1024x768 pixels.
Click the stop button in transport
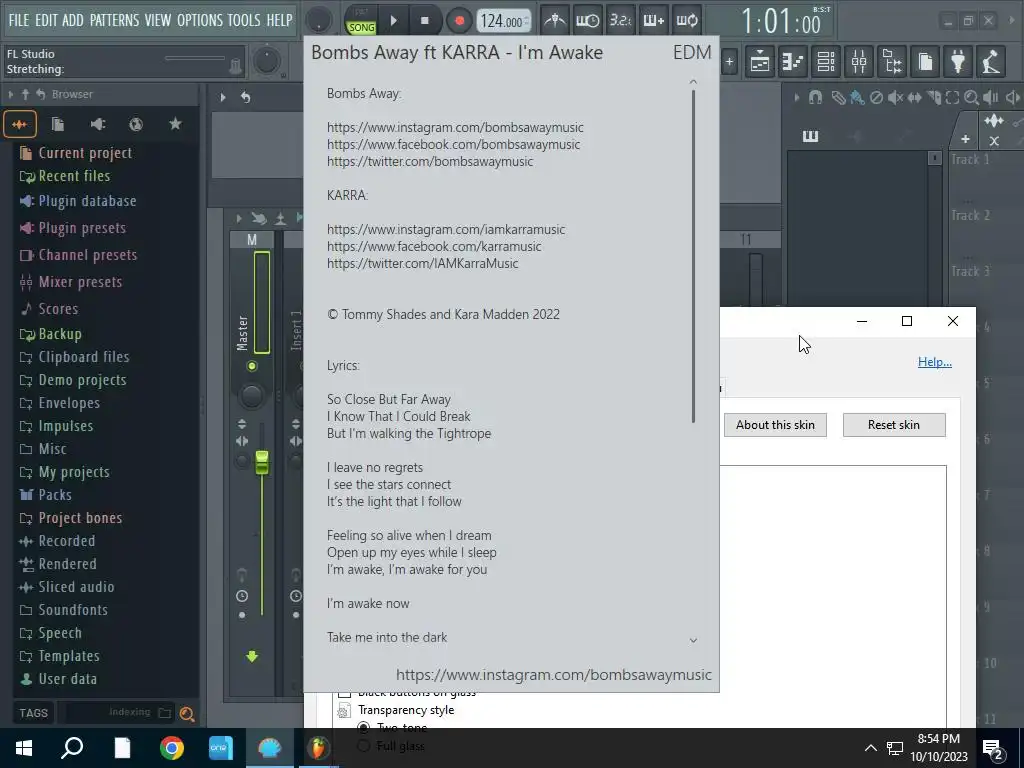(x=424, y=20)
